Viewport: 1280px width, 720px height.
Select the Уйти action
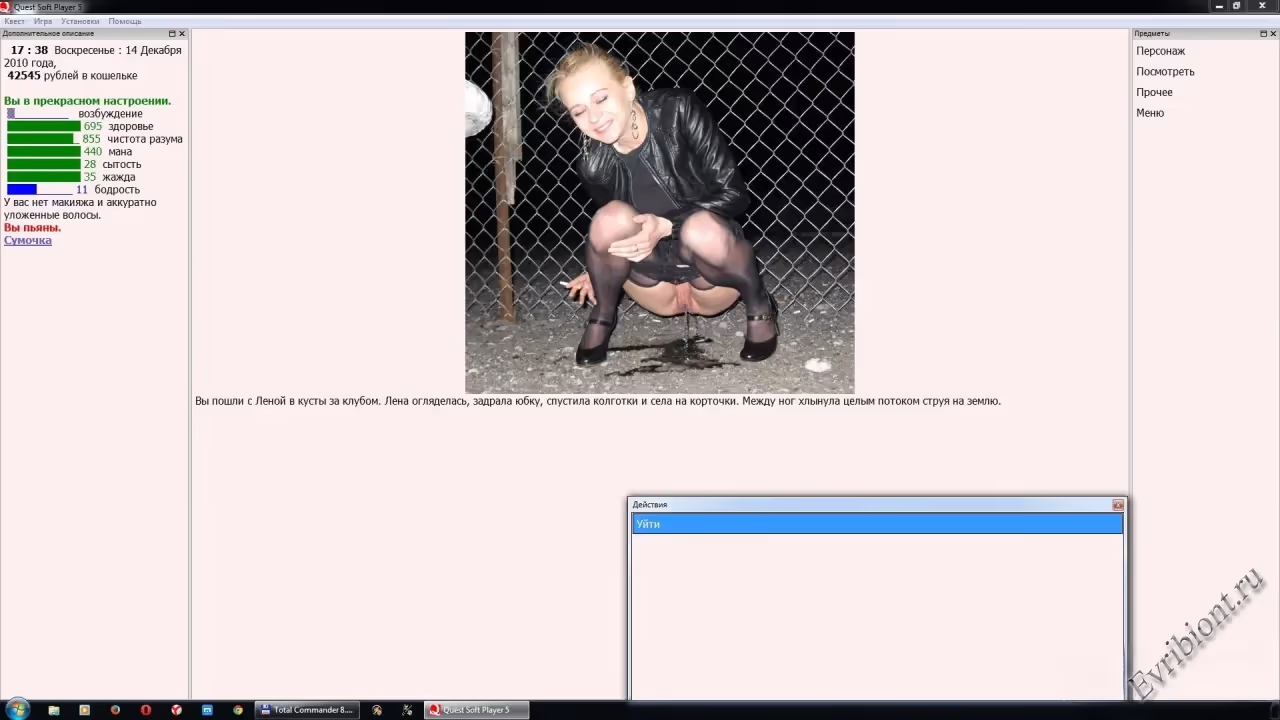(x=876, y=524)
